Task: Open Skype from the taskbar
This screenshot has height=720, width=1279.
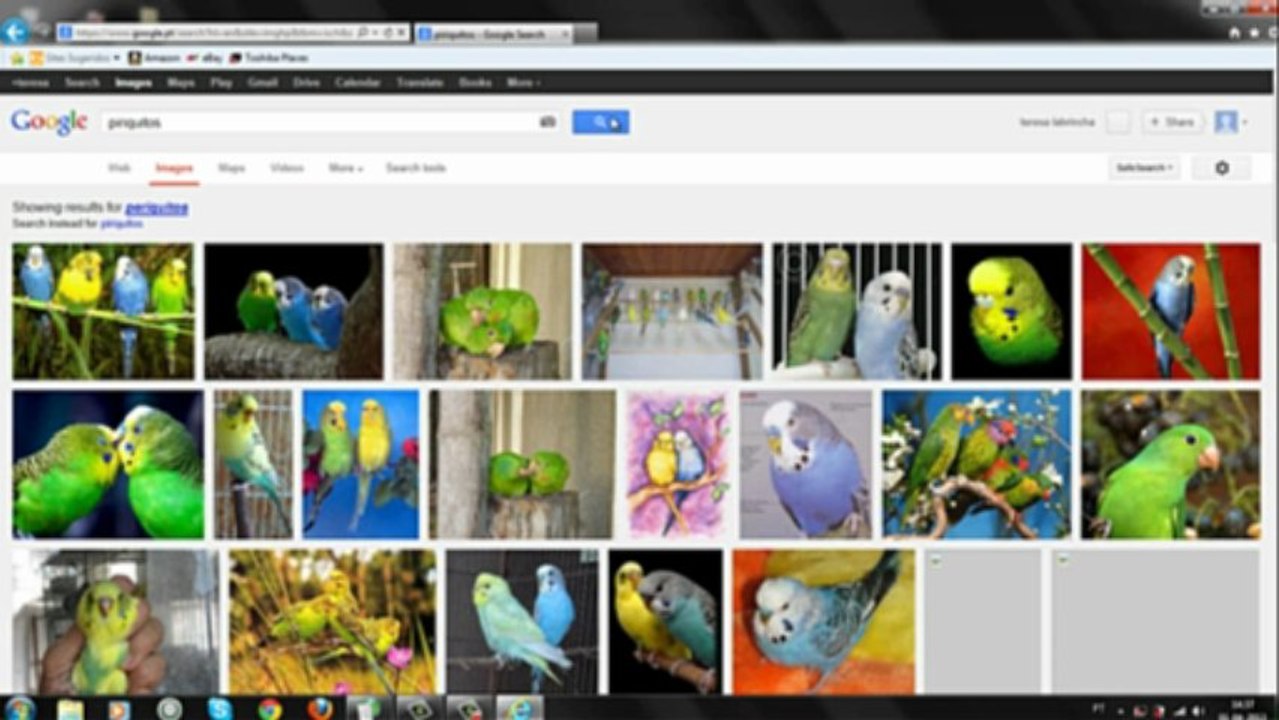Action: tap(220, 709)
